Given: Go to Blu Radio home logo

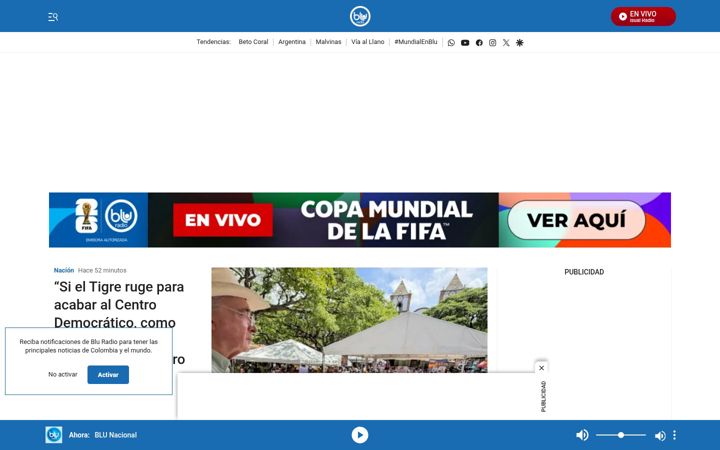Looking at the screenshot, I should point(360,17).
